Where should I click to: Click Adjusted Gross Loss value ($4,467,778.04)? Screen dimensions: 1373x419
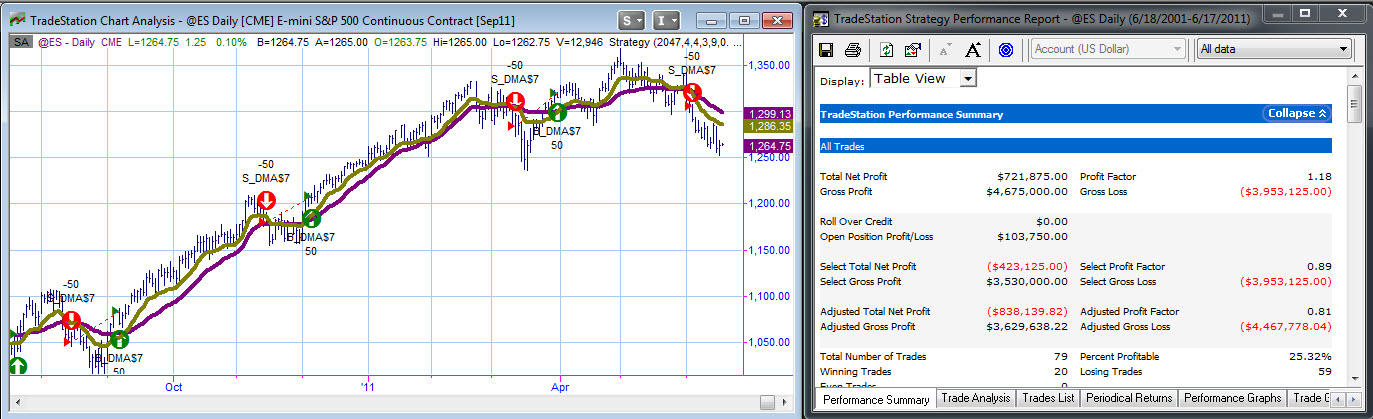tap(1285, 326)
